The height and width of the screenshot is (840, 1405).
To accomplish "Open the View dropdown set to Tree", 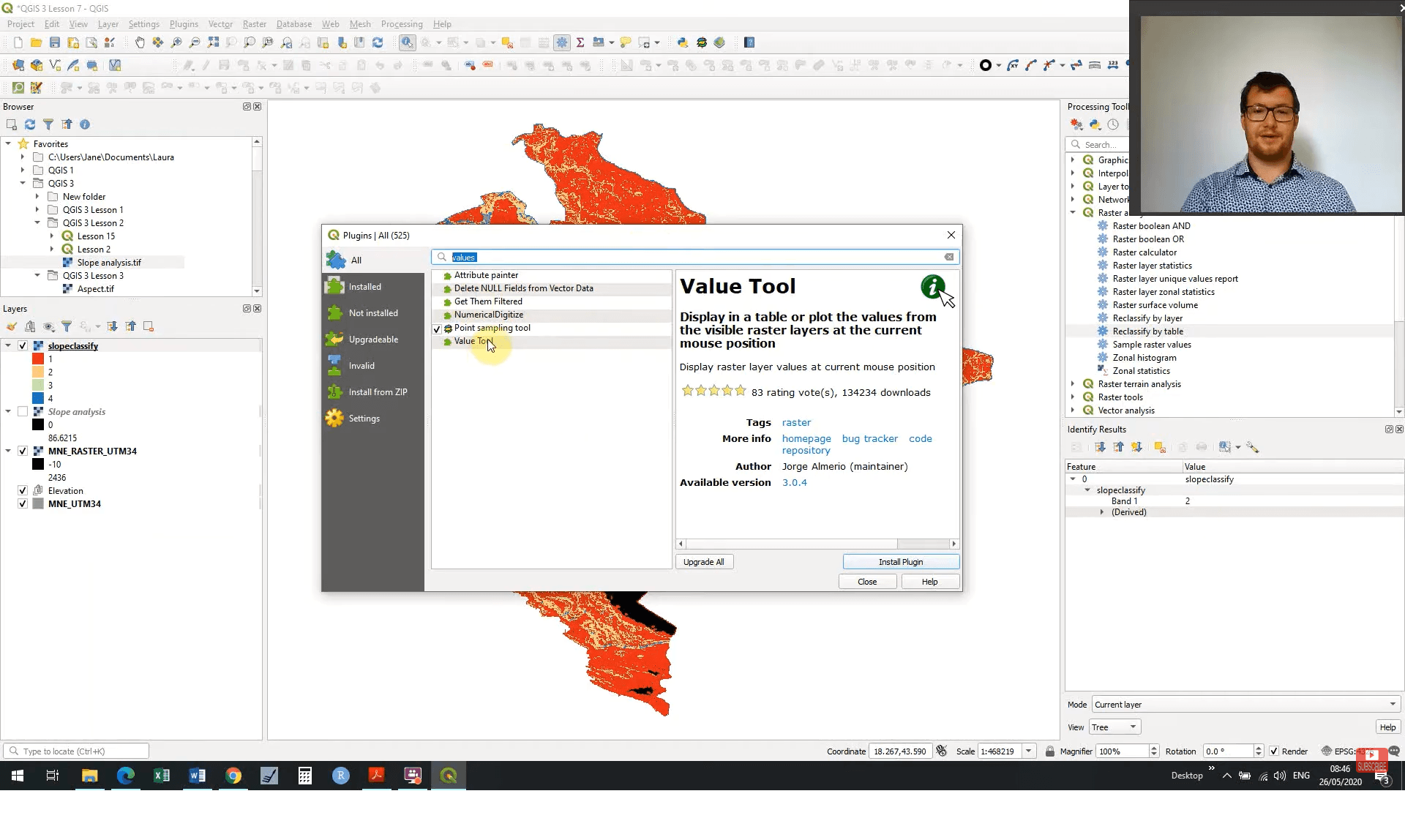I will pyautogui.click(x=1114, y=727).
